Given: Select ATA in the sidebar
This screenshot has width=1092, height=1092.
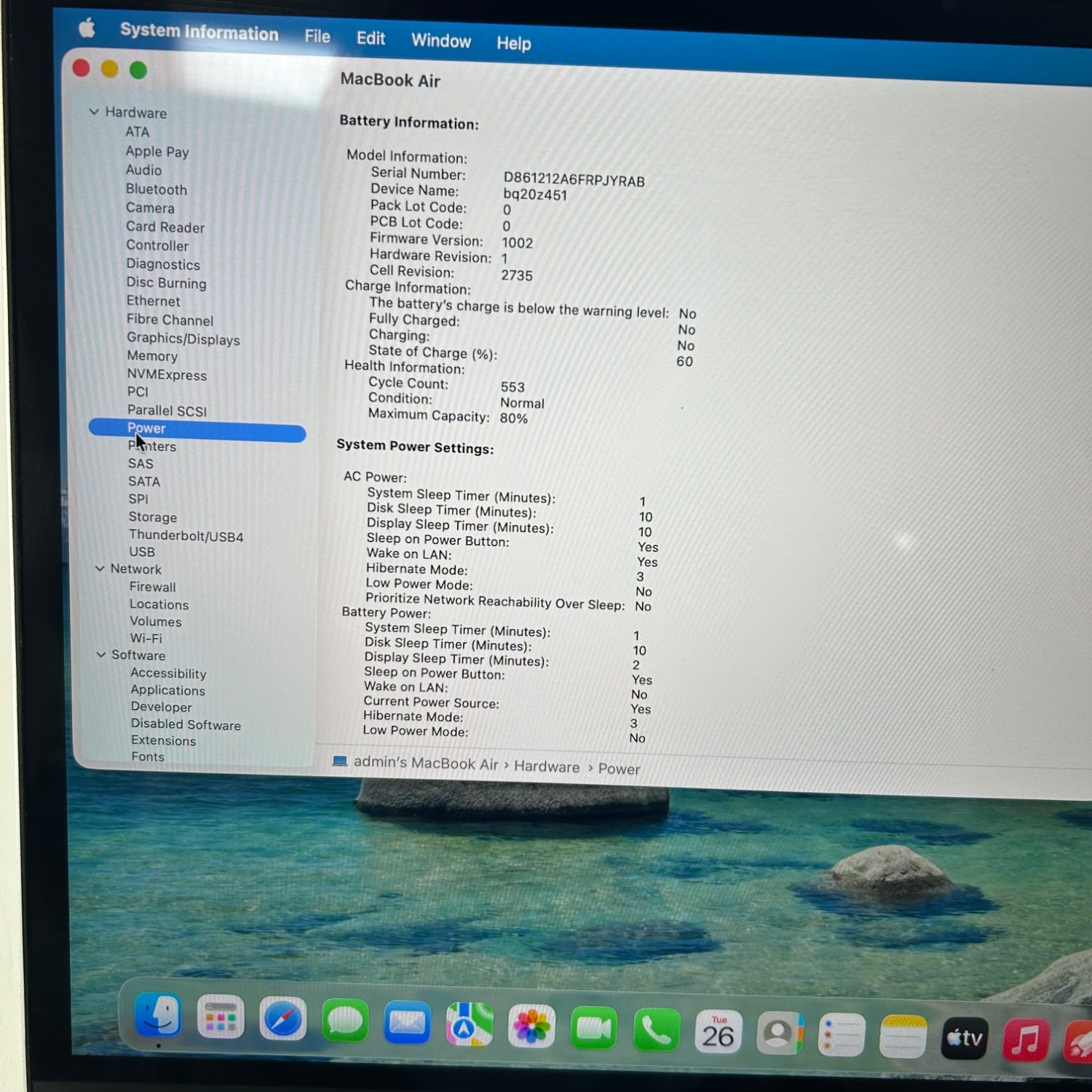Looking at the screenshot, I should [138, 132].
